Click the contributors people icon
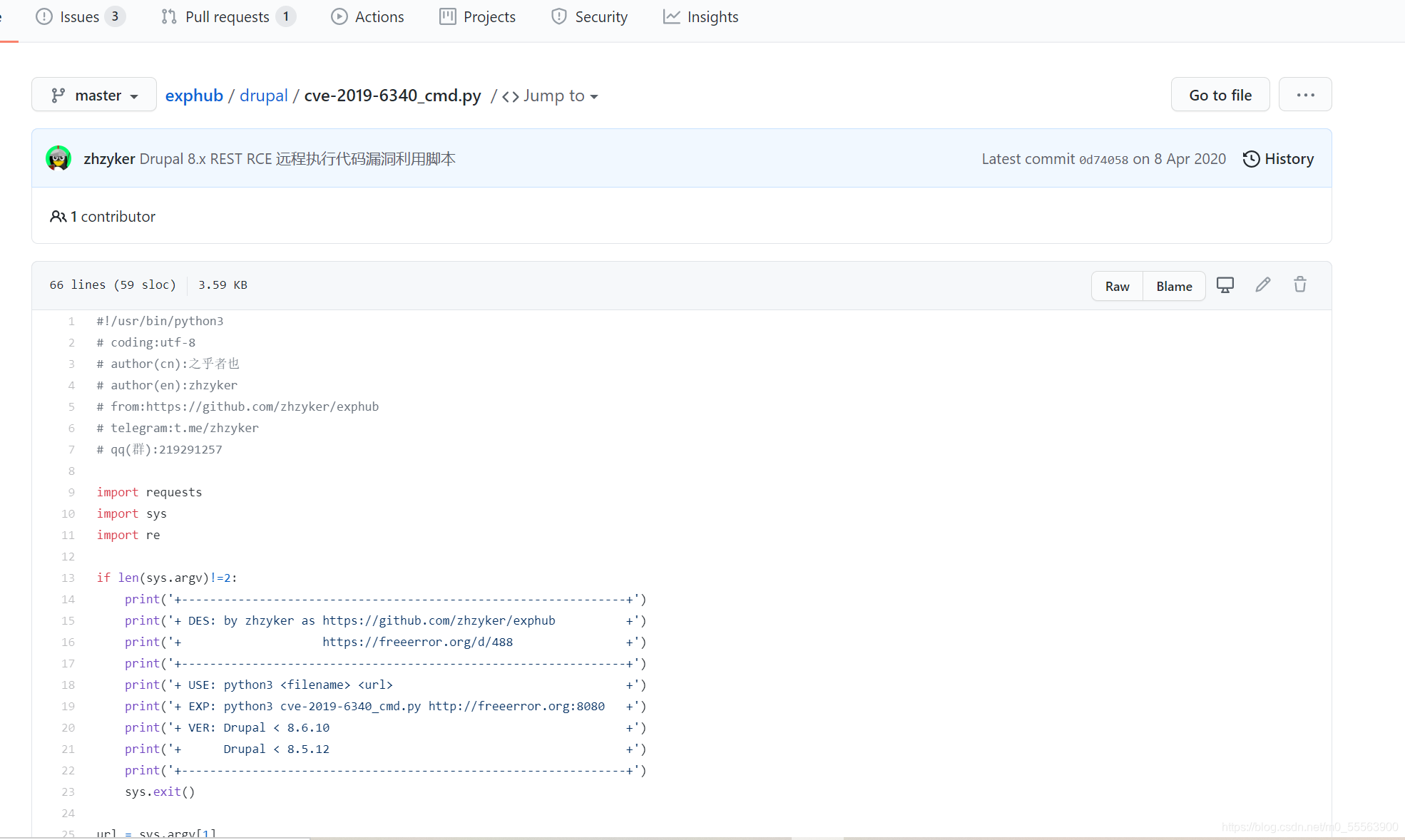This screenshot has width=1405, height=840. [x=58, y=217]
